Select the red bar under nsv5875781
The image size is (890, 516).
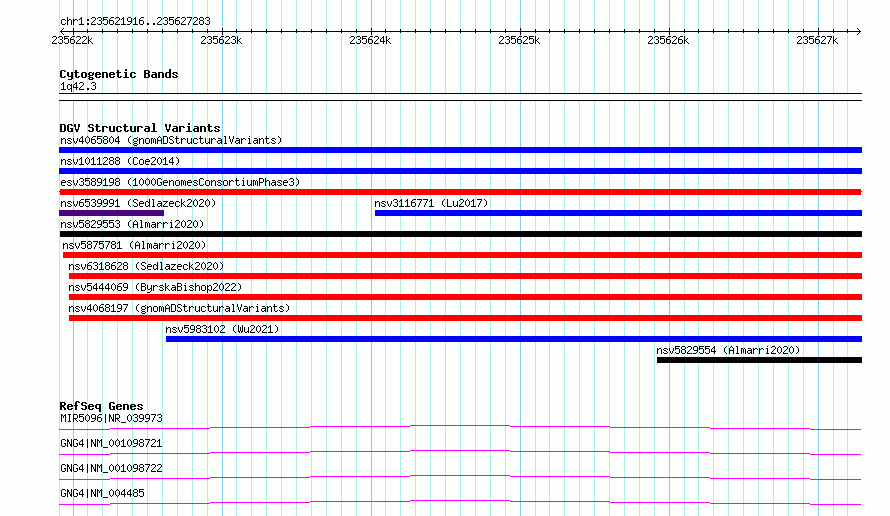tap(462, 255)
